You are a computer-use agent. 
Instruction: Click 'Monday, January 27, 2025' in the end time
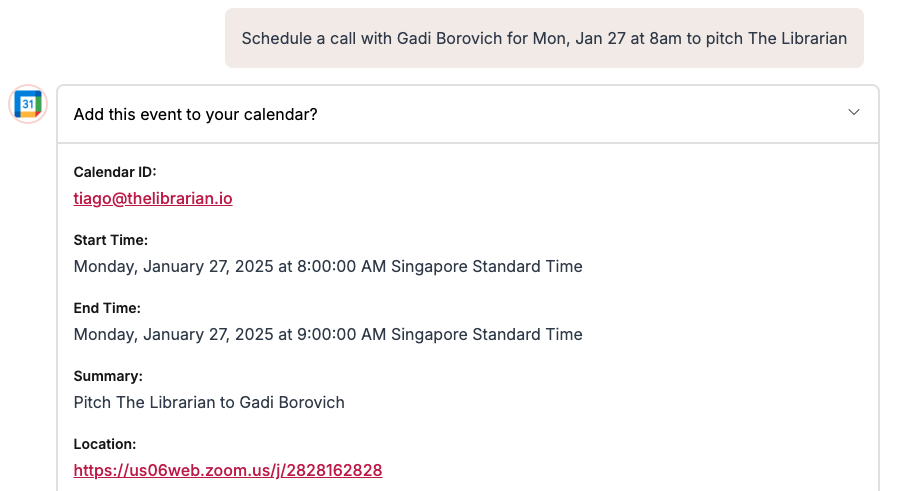click(167, 335)
